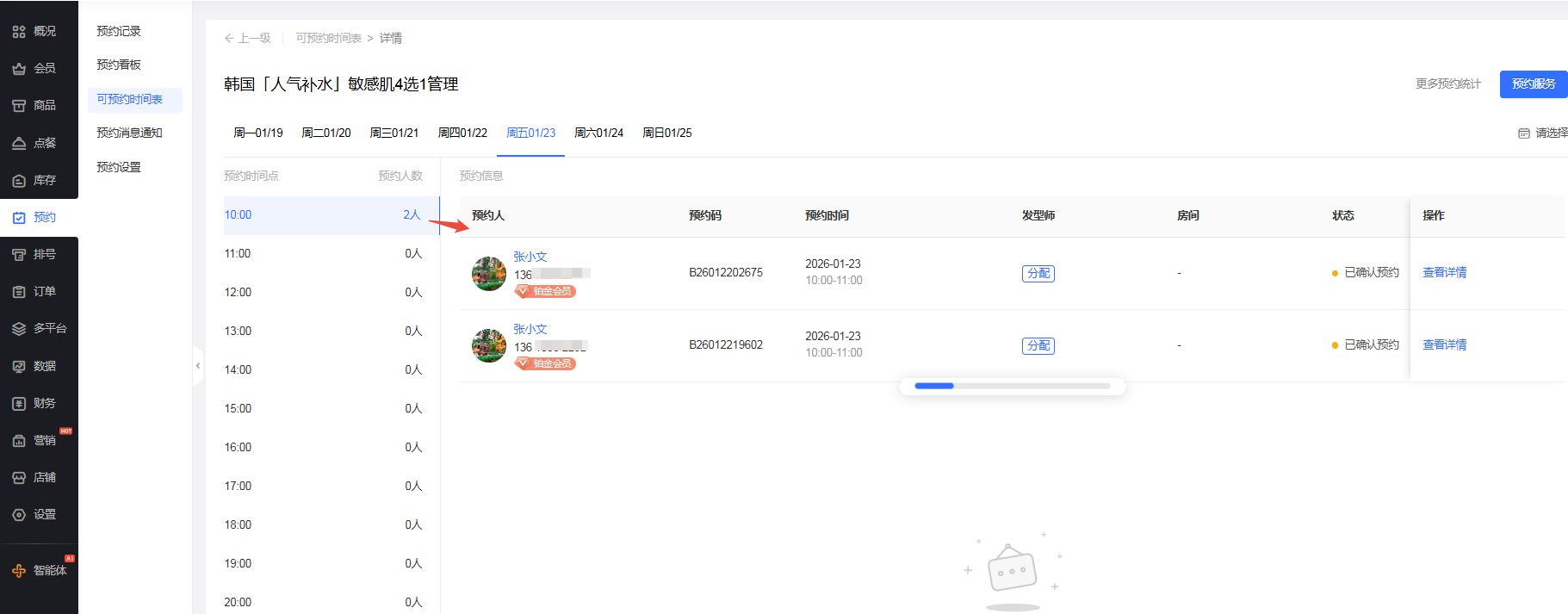Select the 17:00 time slot row
The height and width of the screenshot is (614, 1568).
click(x=332, y=487)
